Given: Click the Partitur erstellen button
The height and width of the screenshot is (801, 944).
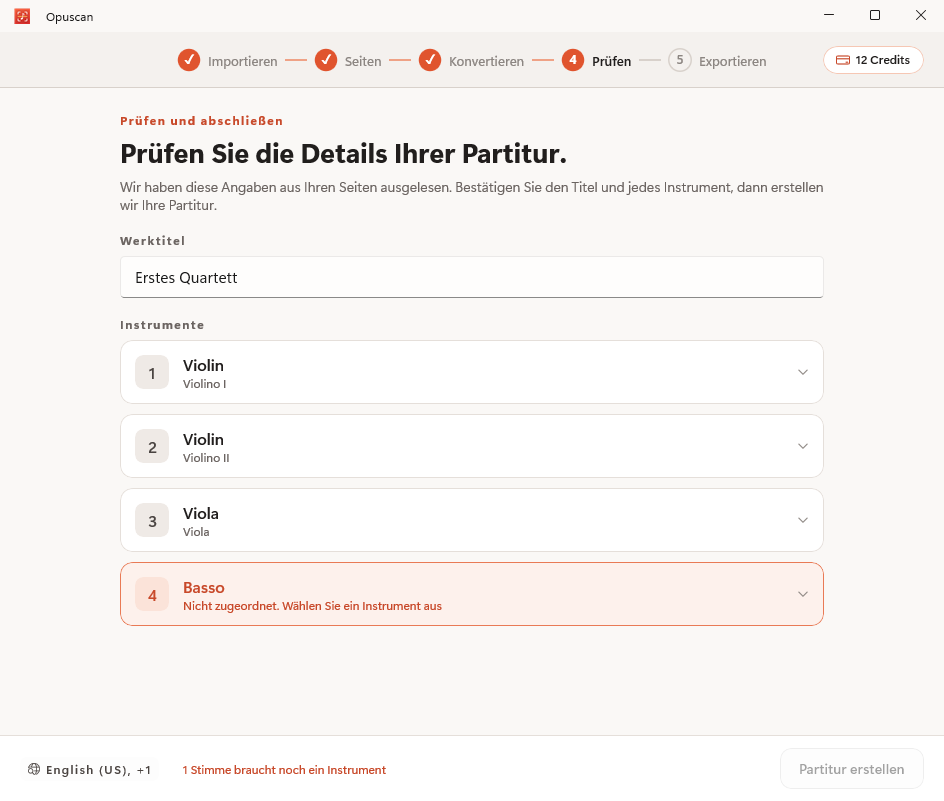Looking at the screenshot, I should click(x=851, y=769).
